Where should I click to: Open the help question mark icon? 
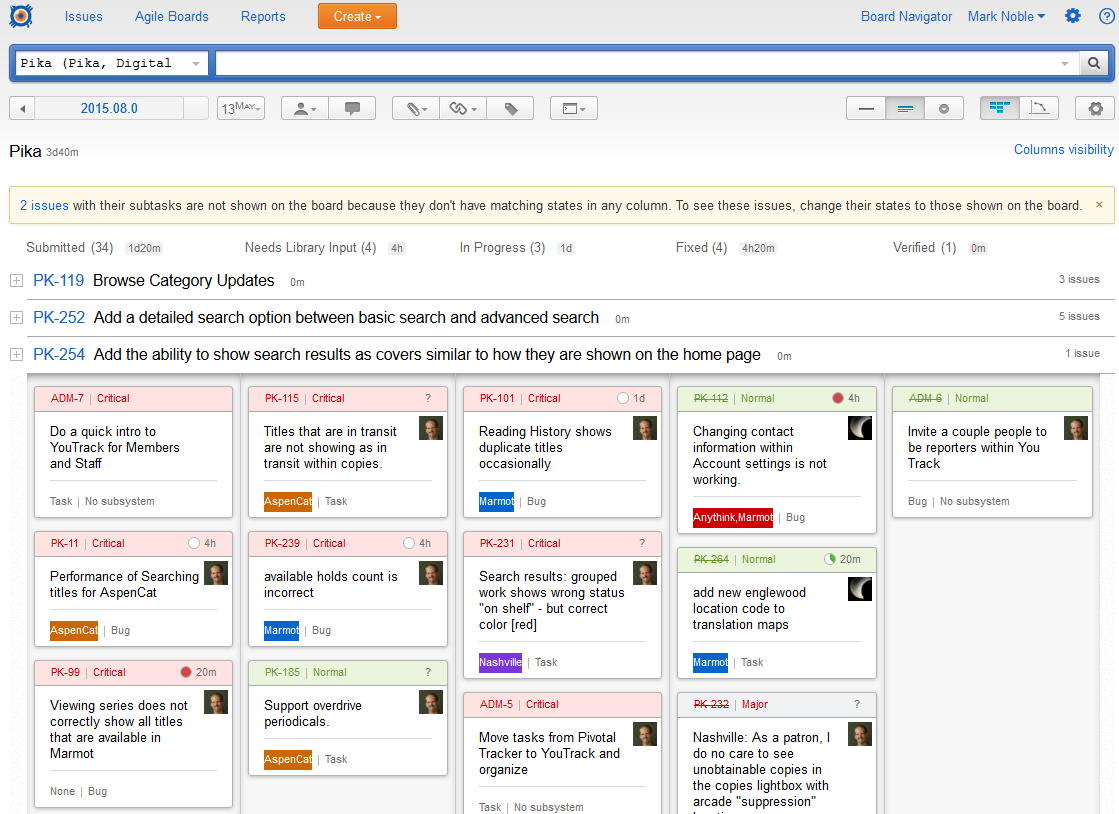(x=1107, y=16)
